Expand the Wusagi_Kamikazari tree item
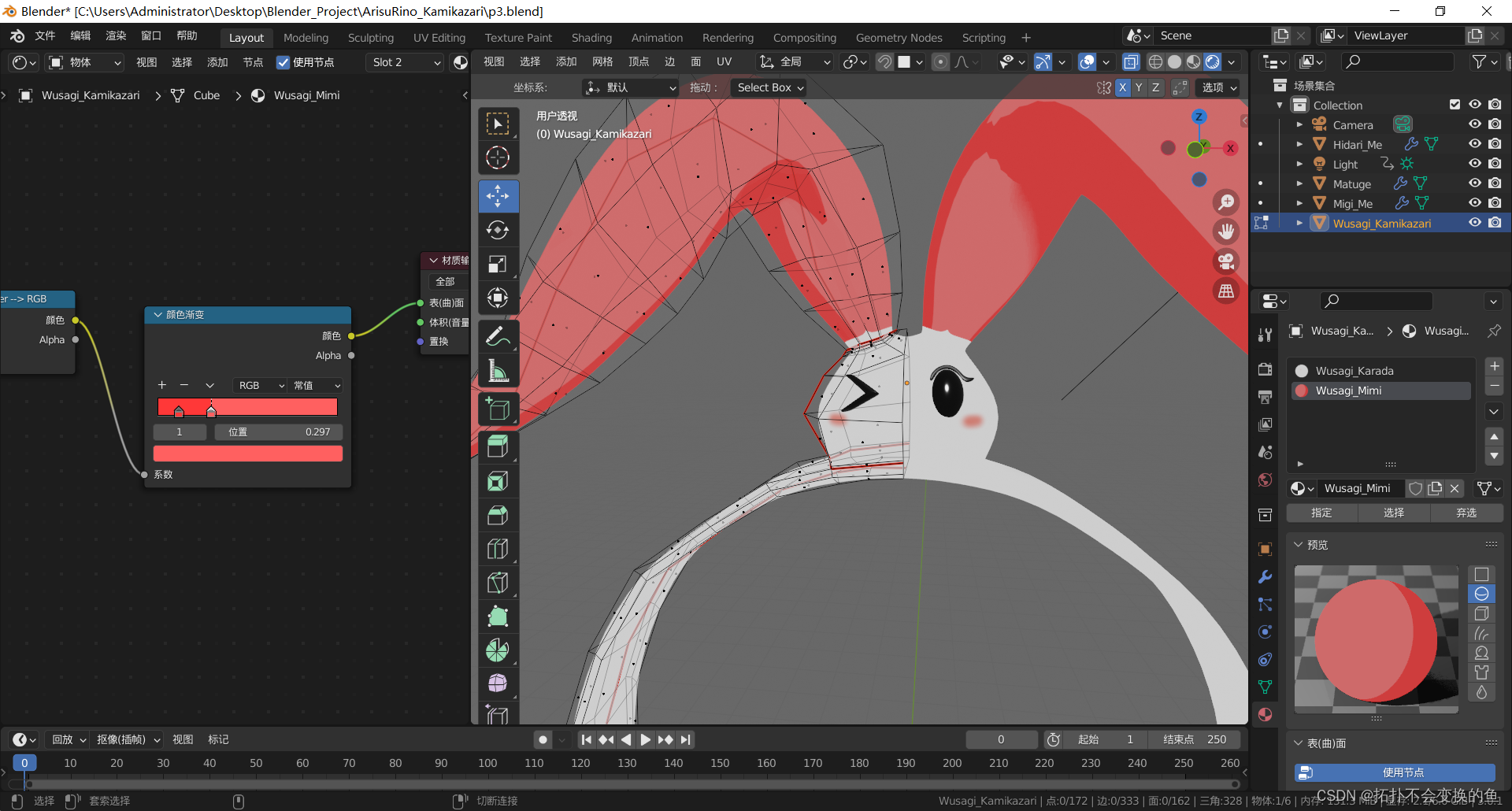 point(1299,223)
